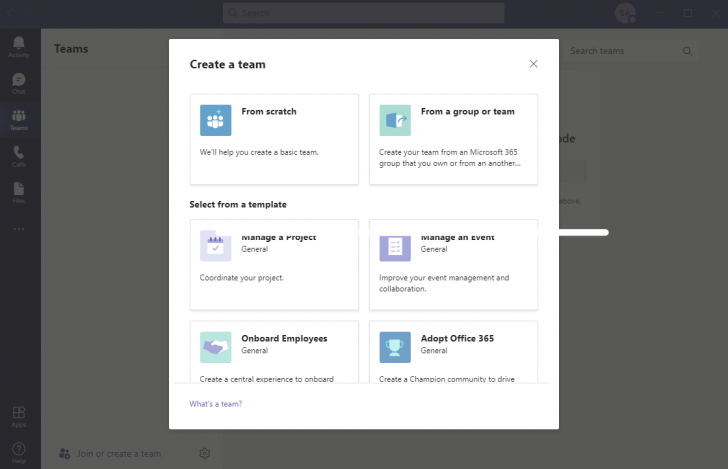The image size is (728, 469).
Task: Click the search icon in top bar
Action: pos(233,13)
